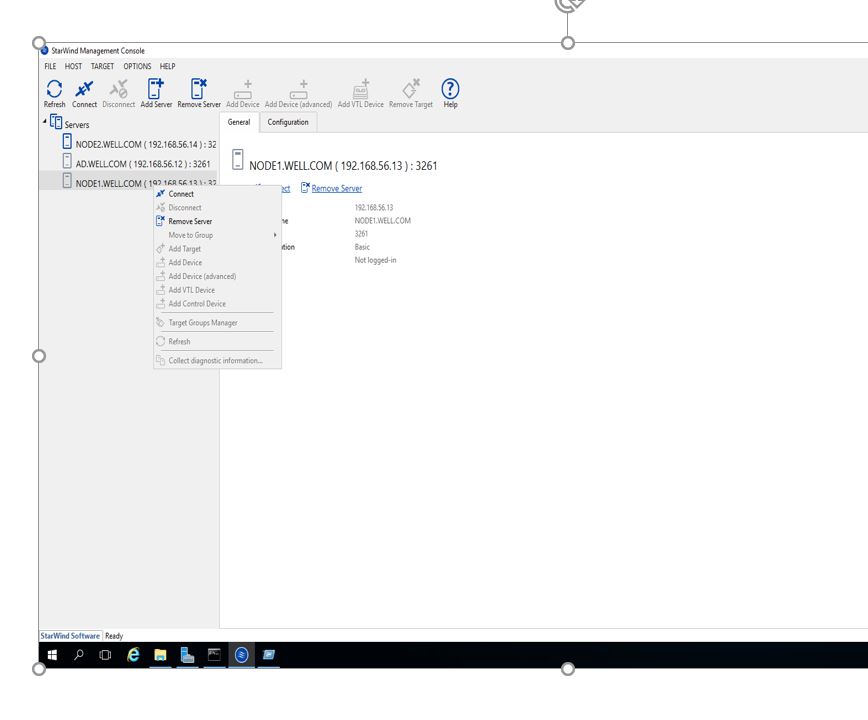Select AD.WELL.COM server in tree
Viewport: 868px width, 720px height.
tap(139, 163)
